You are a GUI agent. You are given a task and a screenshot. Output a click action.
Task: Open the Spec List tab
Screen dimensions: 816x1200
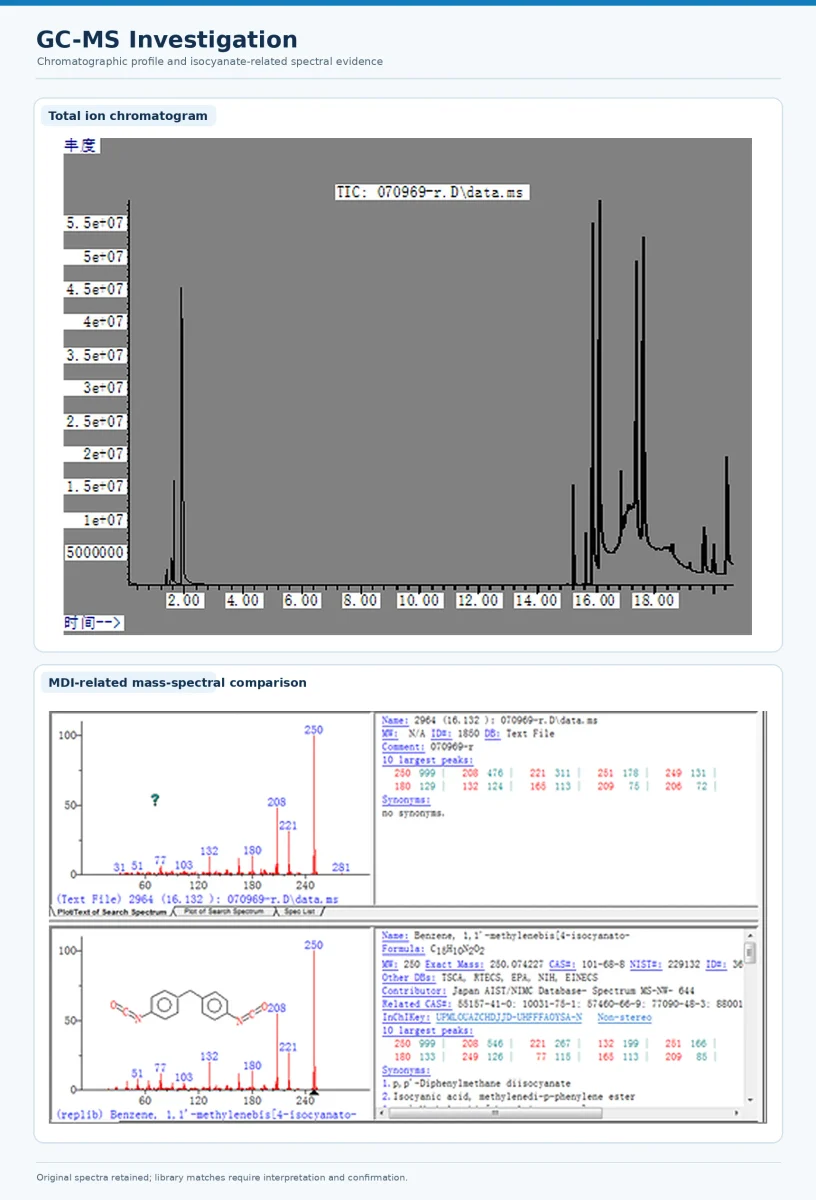(x=300, y=912)
